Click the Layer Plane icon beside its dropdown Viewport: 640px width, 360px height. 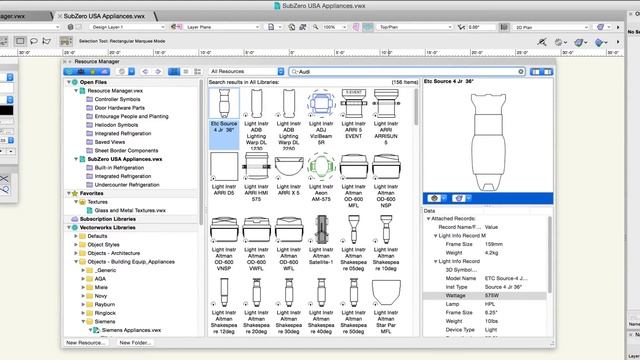[176, 27]
